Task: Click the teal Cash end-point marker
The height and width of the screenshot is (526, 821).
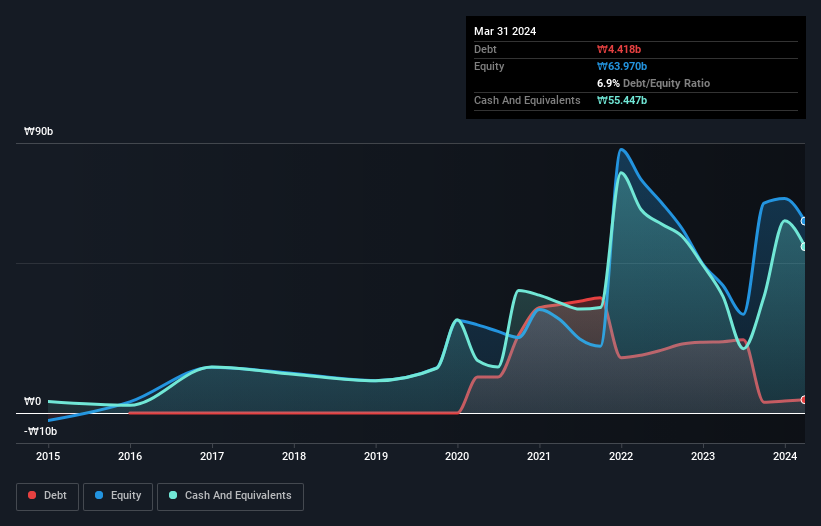Action: click(x=804, y=247)
